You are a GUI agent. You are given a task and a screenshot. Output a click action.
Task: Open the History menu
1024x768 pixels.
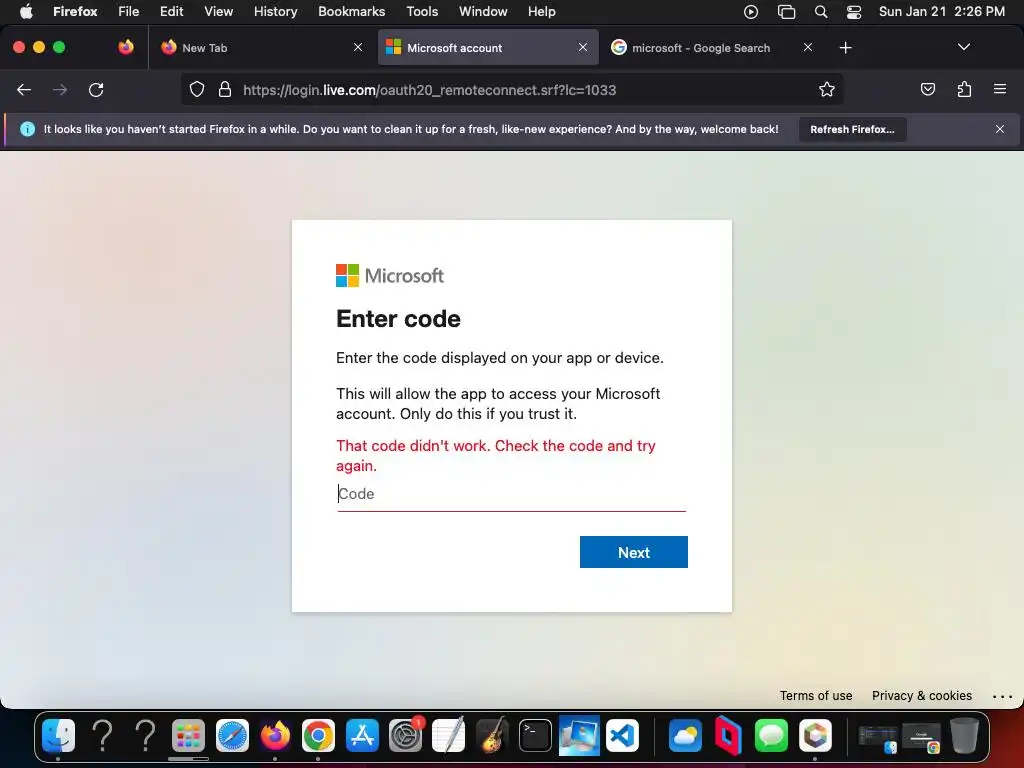pos(275,11)
